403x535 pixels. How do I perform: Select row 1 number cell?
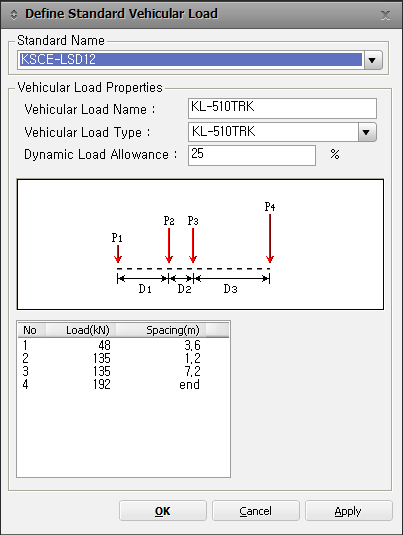click(25, 345)
